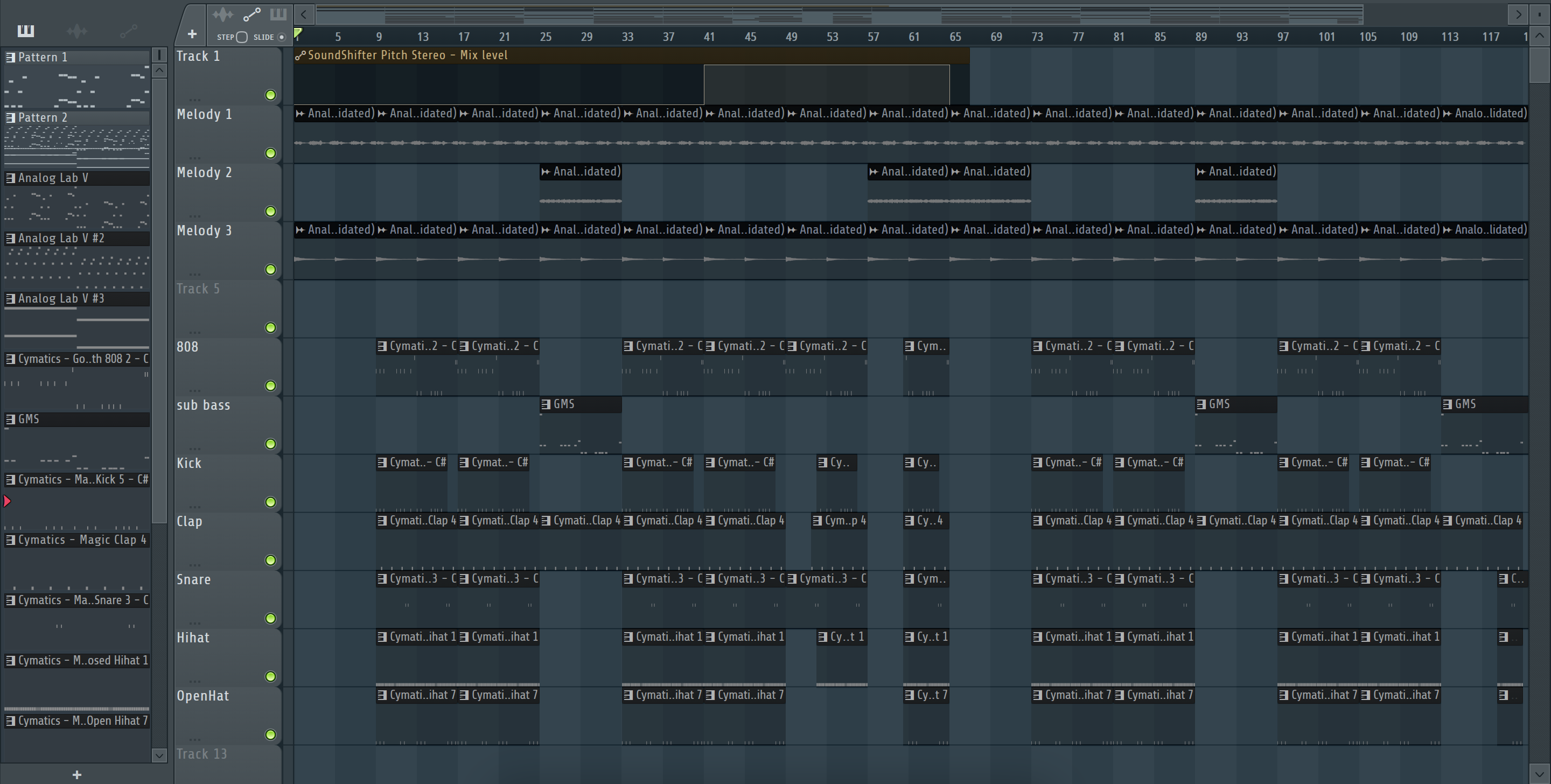This screenshot has height=784, width=1551.
Task: Select pattern clip focus piano icon in playlist toolbar
Action: (278, 15)
